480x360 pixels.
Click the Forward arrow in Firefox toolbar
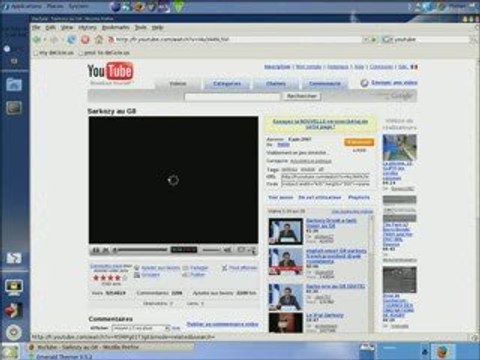pyautogui.click(x=54, y=40)
